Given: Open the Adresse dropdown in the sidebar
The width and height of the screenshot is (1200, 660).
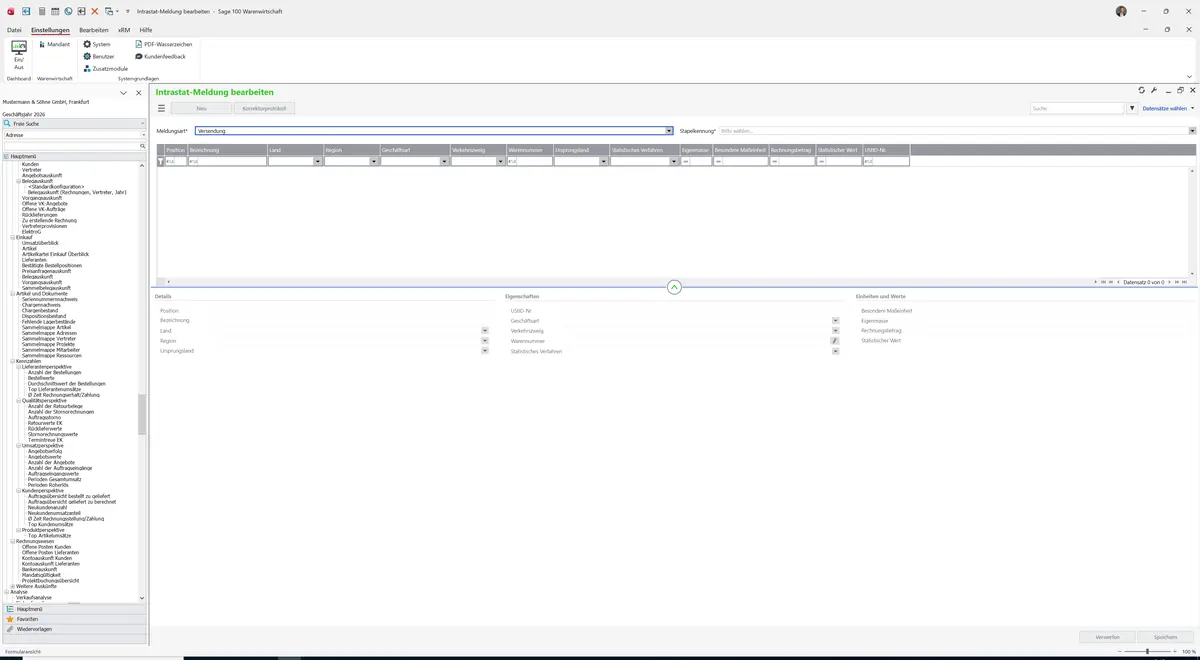Looking at the screenshot, I should point(143,134).
